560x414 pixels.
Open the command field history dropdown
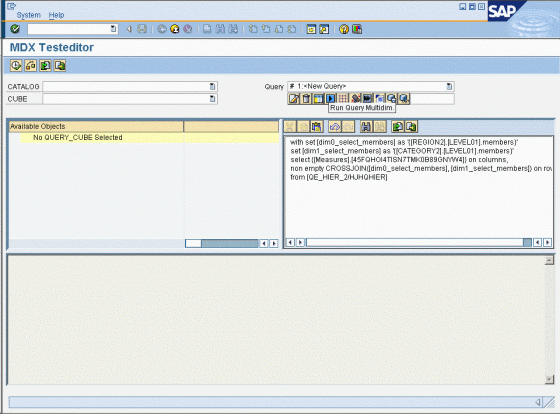click(114, 29)
